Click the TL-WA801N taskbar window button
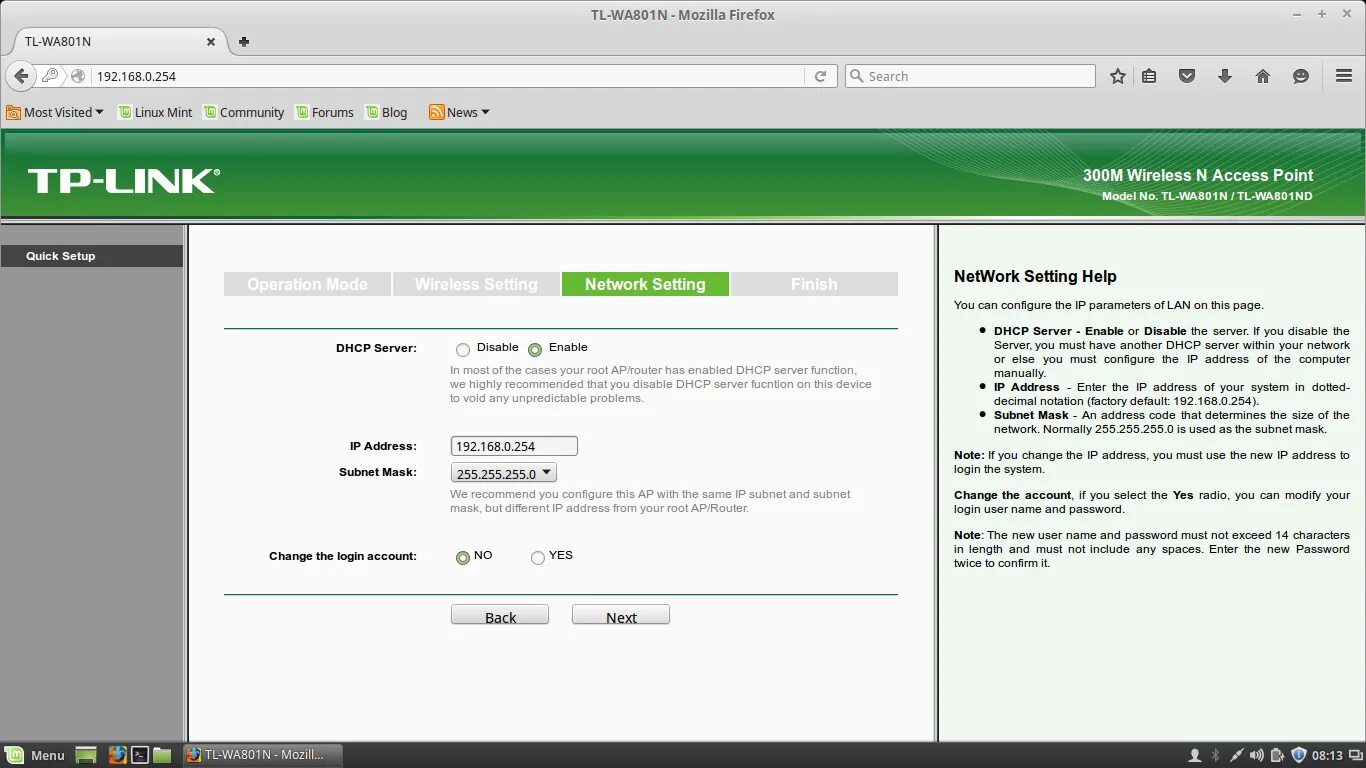This screenshot has width=1366, height=768. point(263,755)
